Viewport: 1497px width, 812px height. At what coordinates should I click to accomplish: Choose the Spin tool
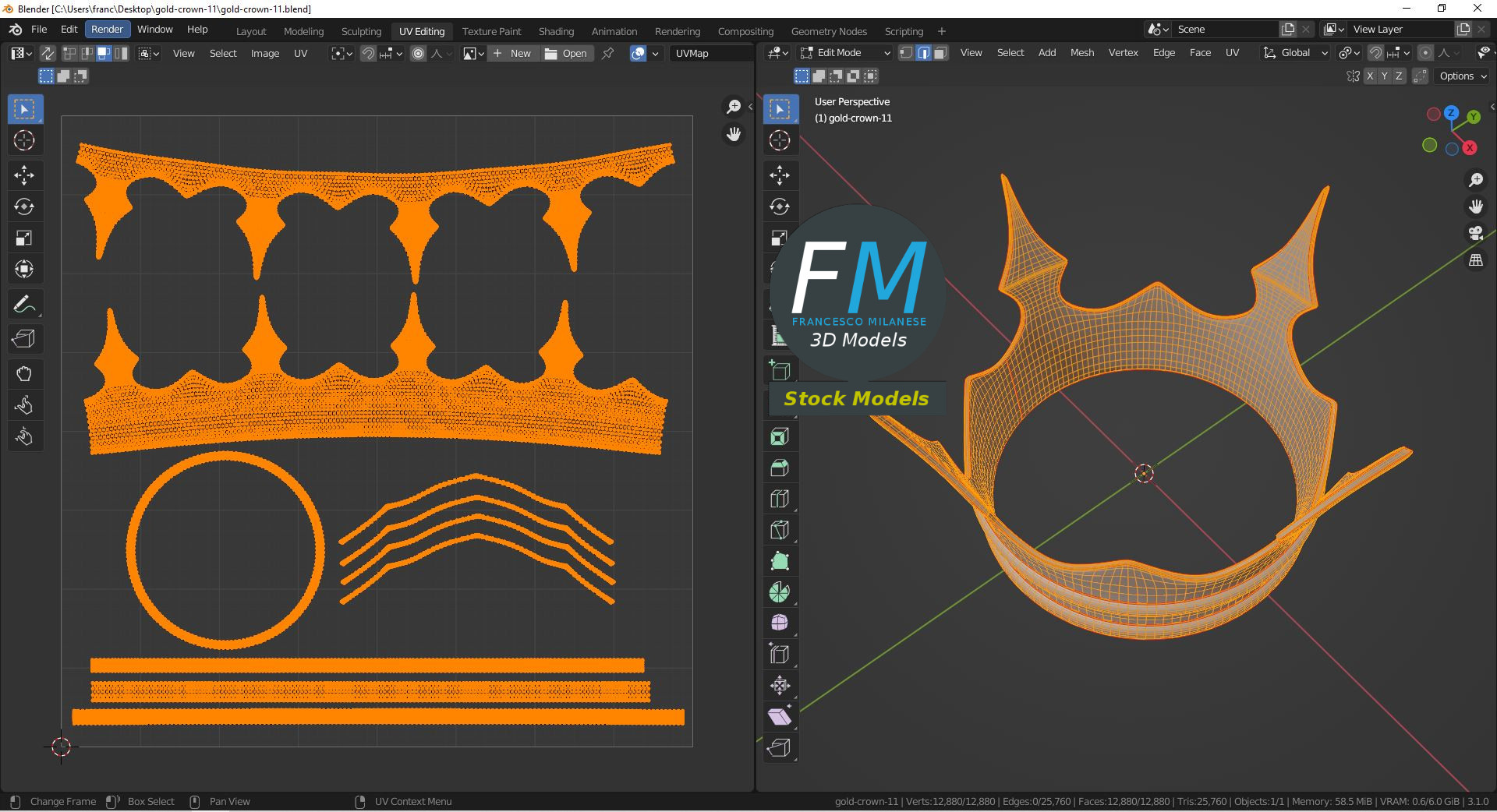point(779,592)
